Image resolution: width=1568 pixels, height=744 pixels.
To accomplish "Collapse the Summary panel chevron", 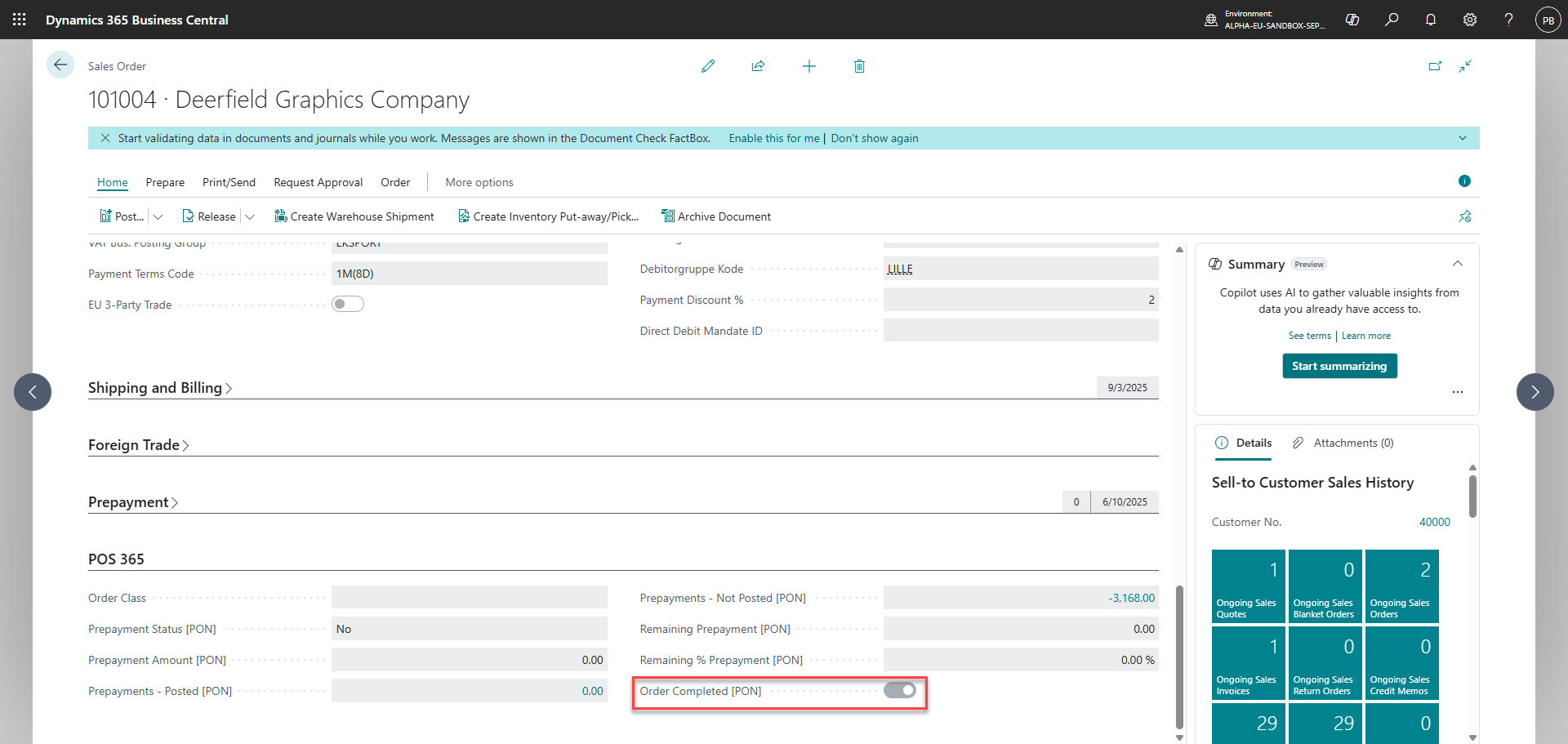I will point(1458,264).
